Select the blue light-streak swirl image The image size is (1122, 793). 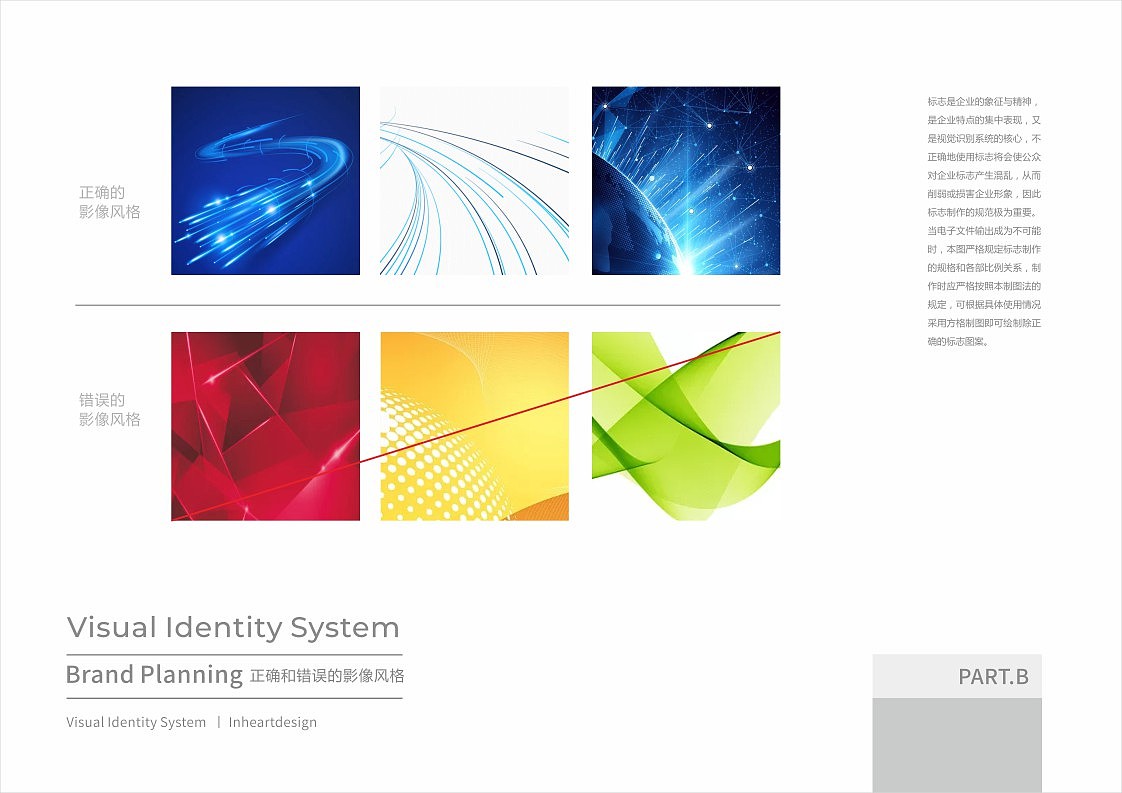click(x=265, y=180)
